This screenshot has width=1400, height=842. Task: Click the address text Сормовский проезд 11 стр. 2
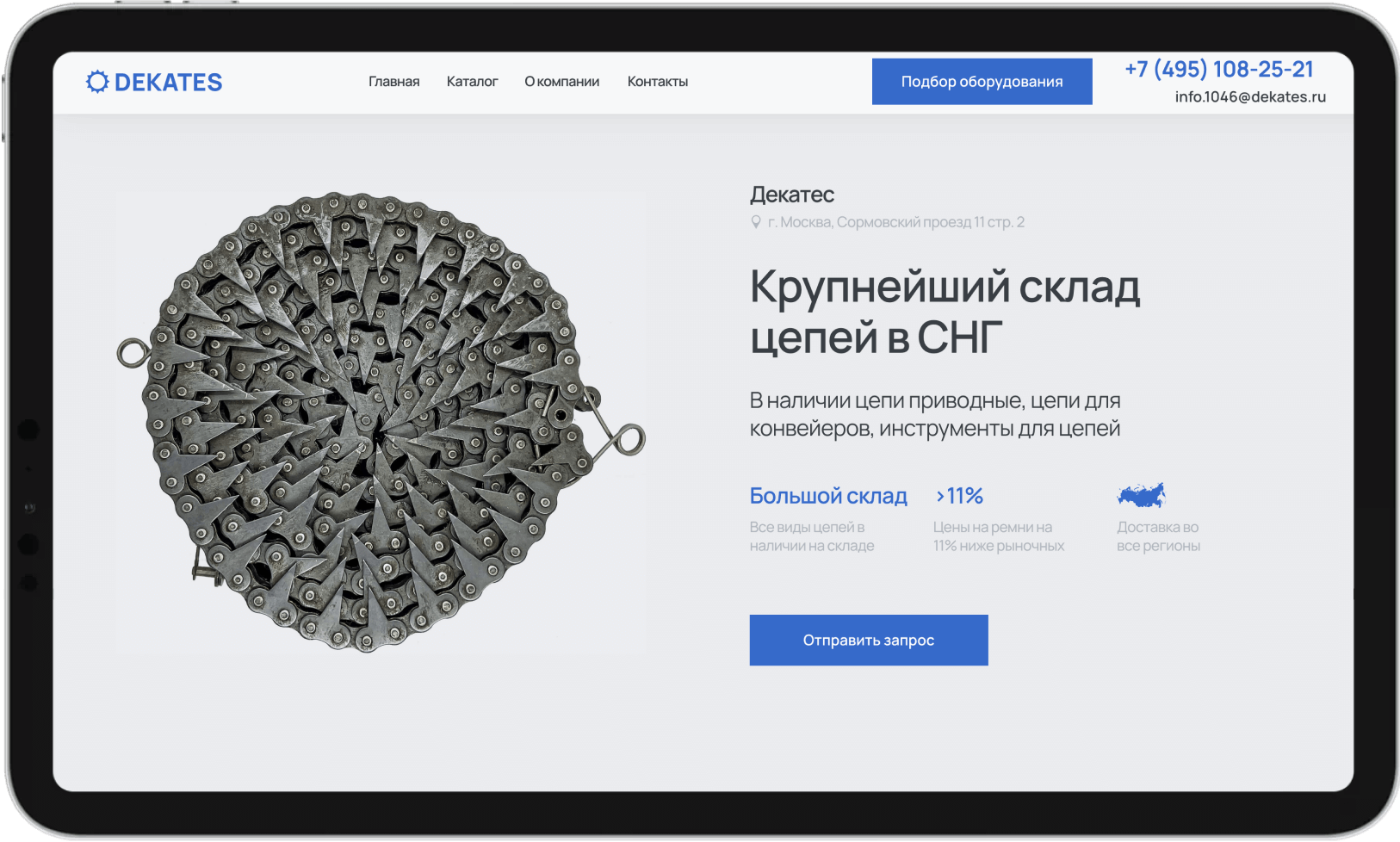931,222
